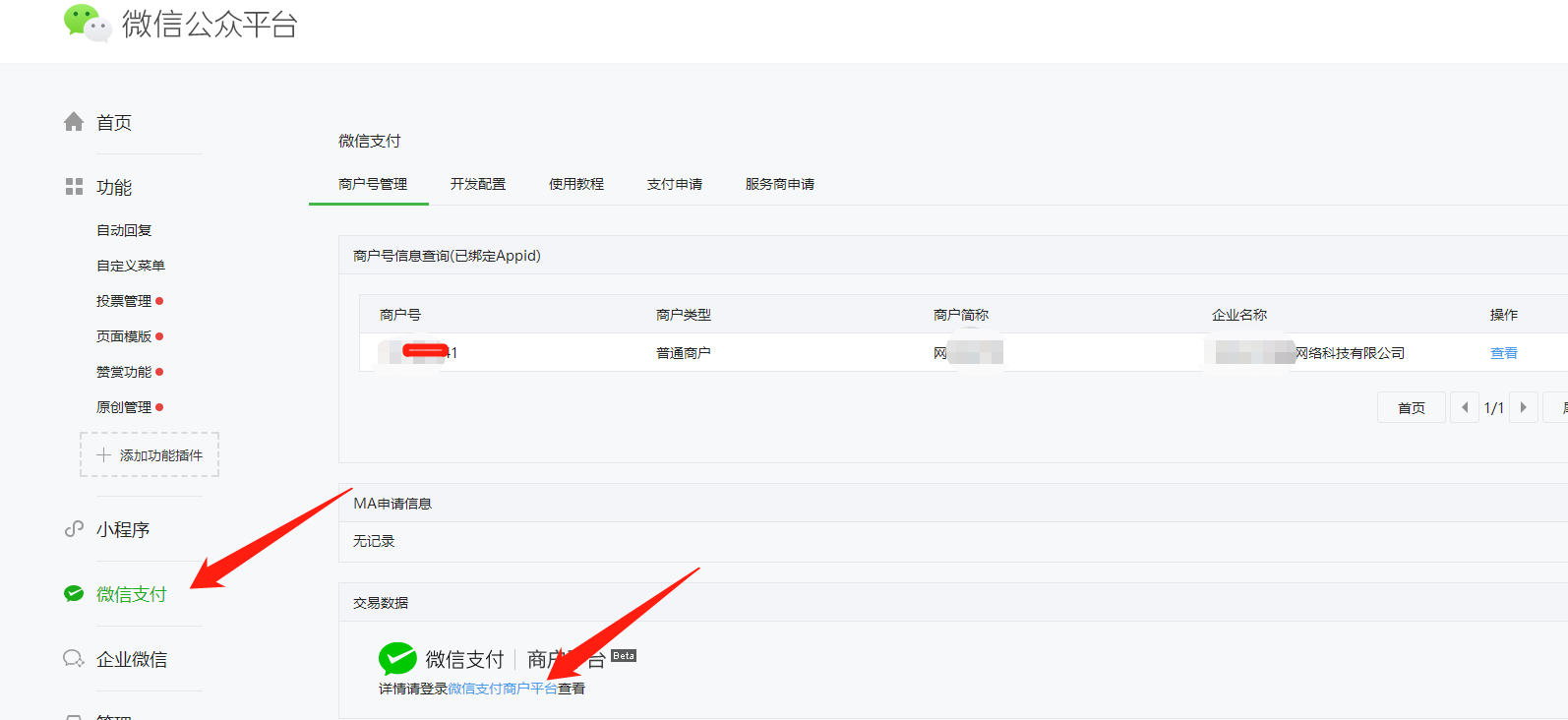Open 企业微信 in the sidebar

[132, 659]
